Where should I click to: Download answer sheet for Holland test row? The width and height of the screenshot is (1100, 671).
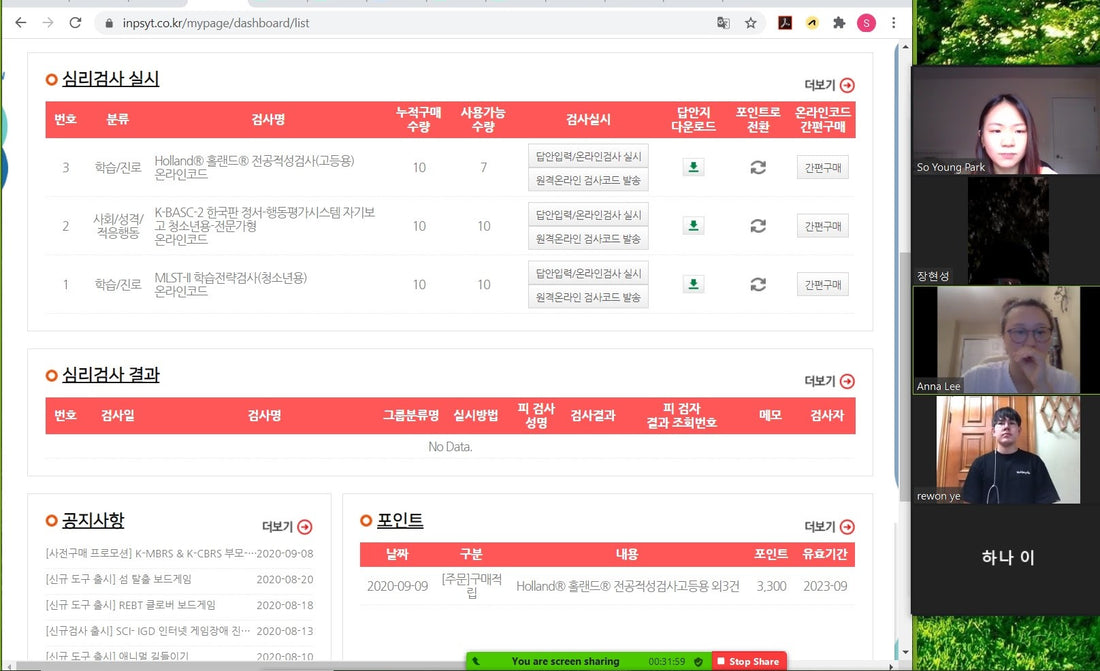pyautogui.click(x=693, y=167)
